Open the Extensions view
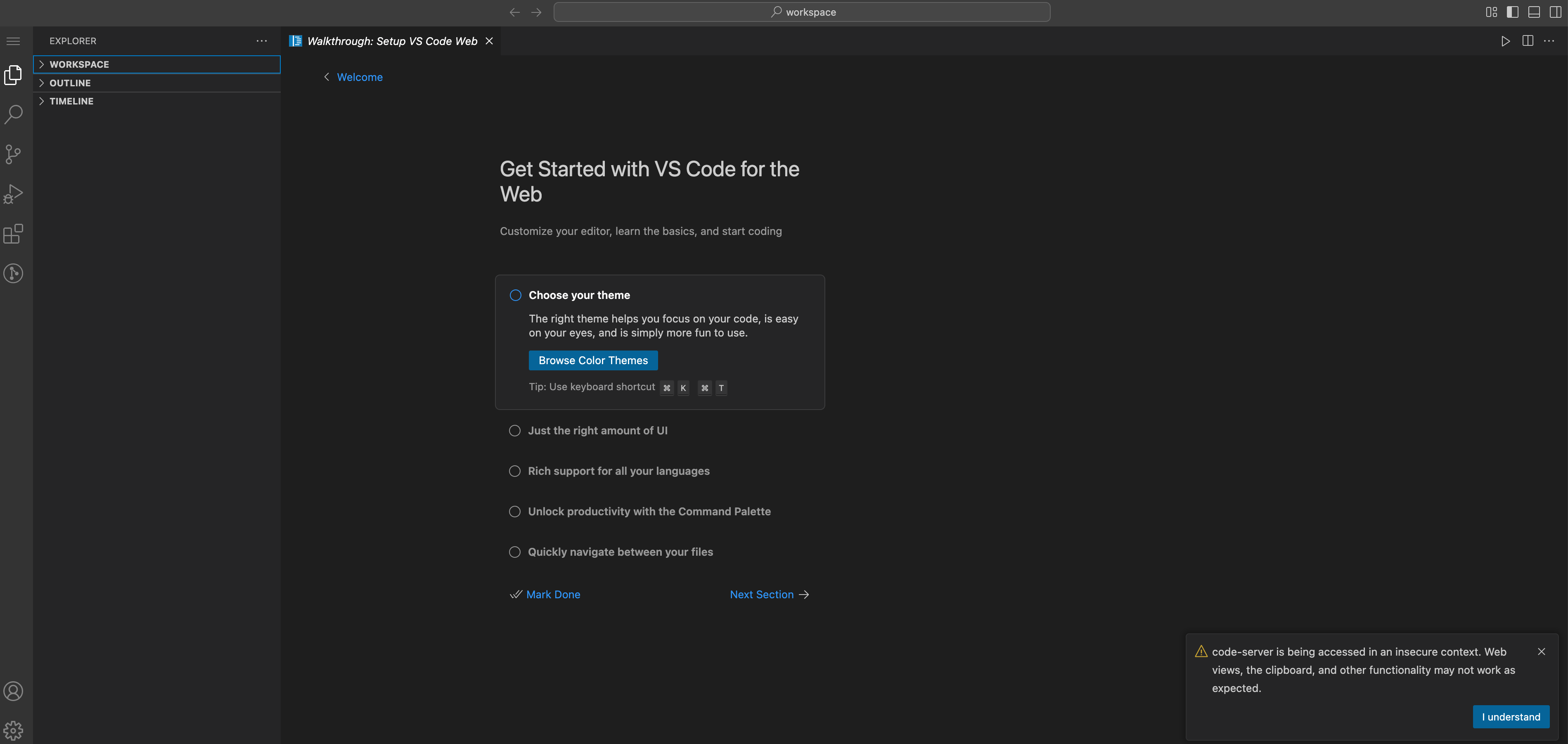 click(x=13, y=234)
